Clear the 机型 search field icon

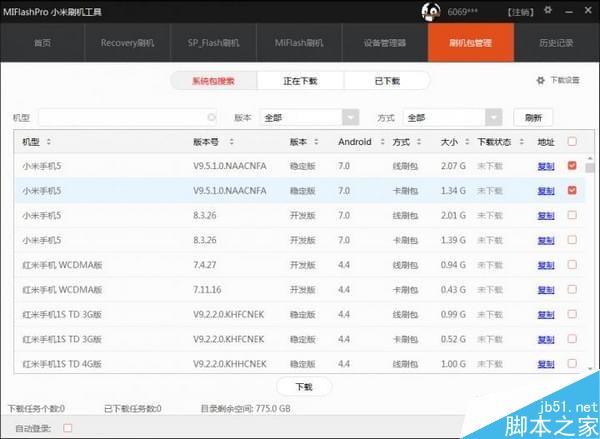(211, 118)
